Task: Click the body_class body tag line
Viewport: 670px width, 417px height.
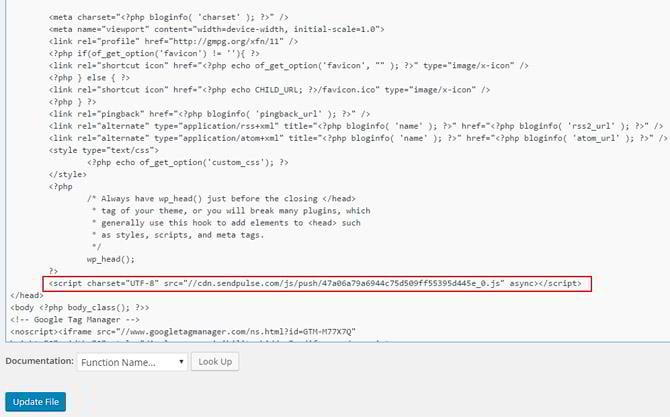Action: [78, 308]
